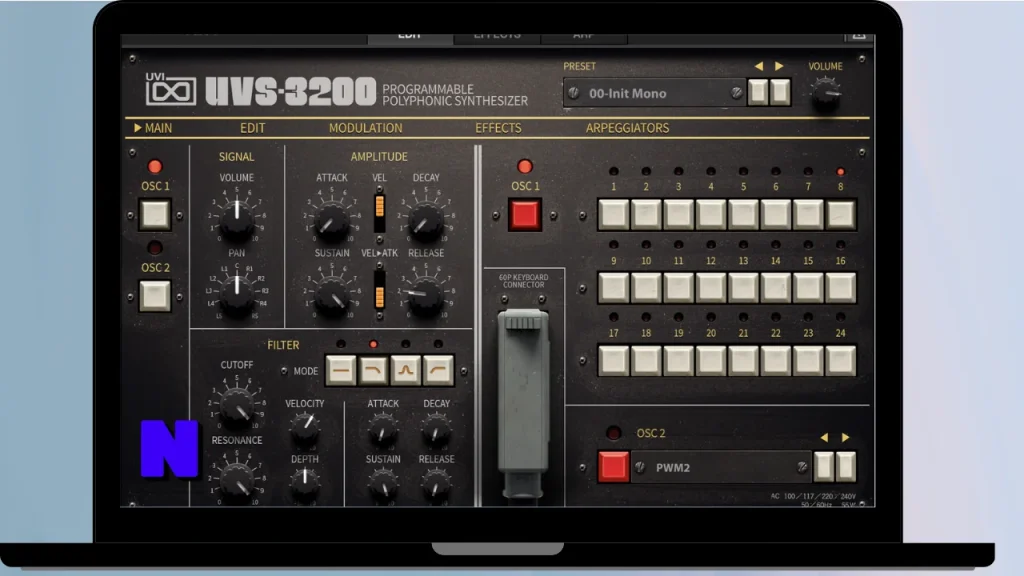
Task: Switch to the MAIN tab
Action: pyautogui.click(x=153, y=128)
